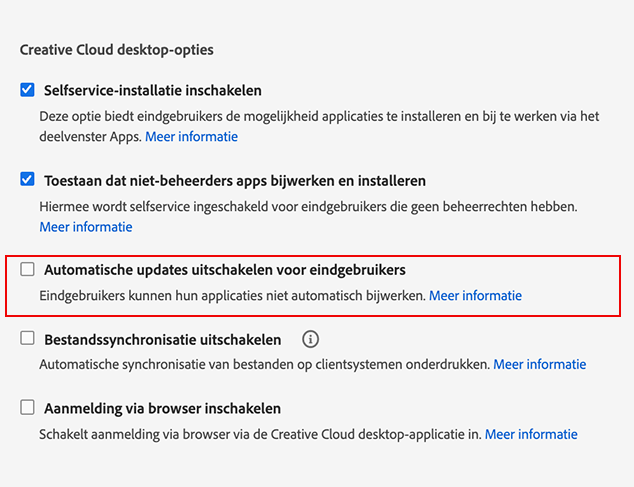Click the 'Selfservice-installatie inschakelen' label text

pos(153,90)
